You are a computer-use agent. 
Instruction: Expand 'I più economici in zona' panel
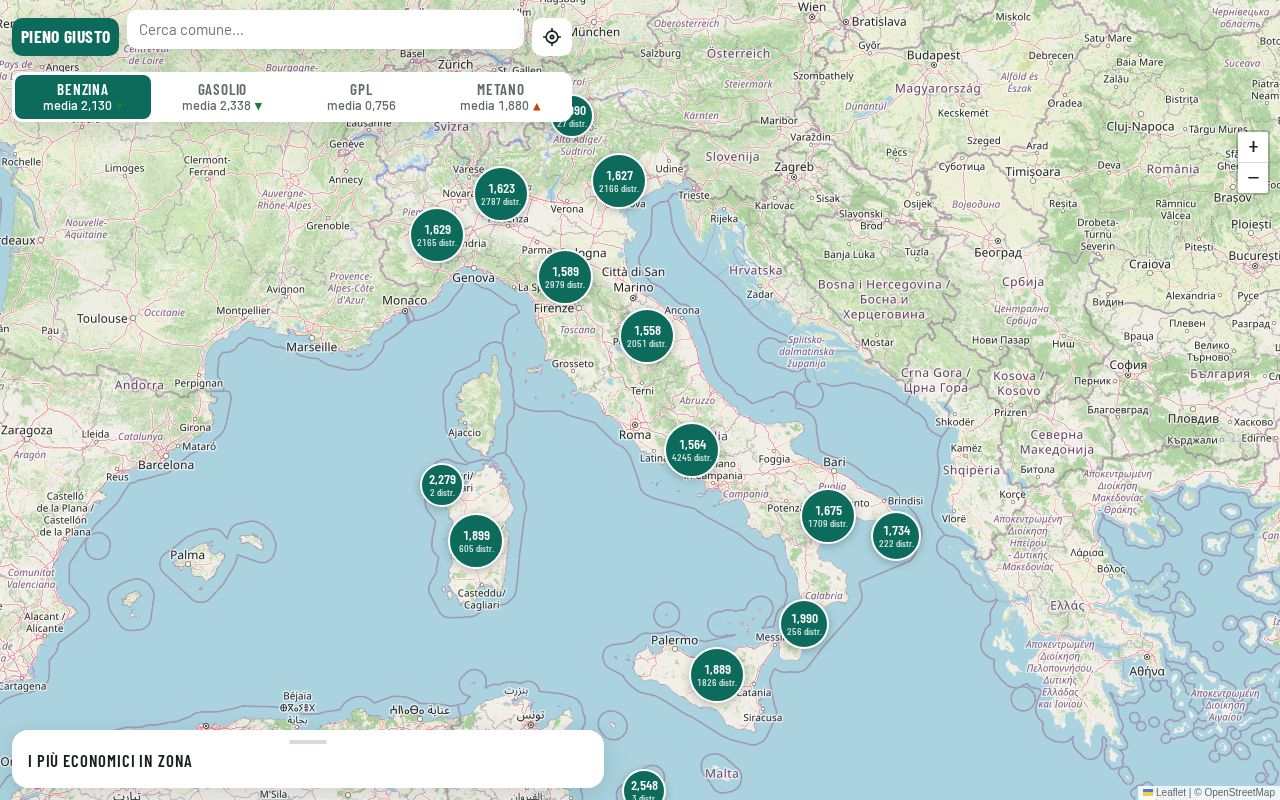pos(110,761)
